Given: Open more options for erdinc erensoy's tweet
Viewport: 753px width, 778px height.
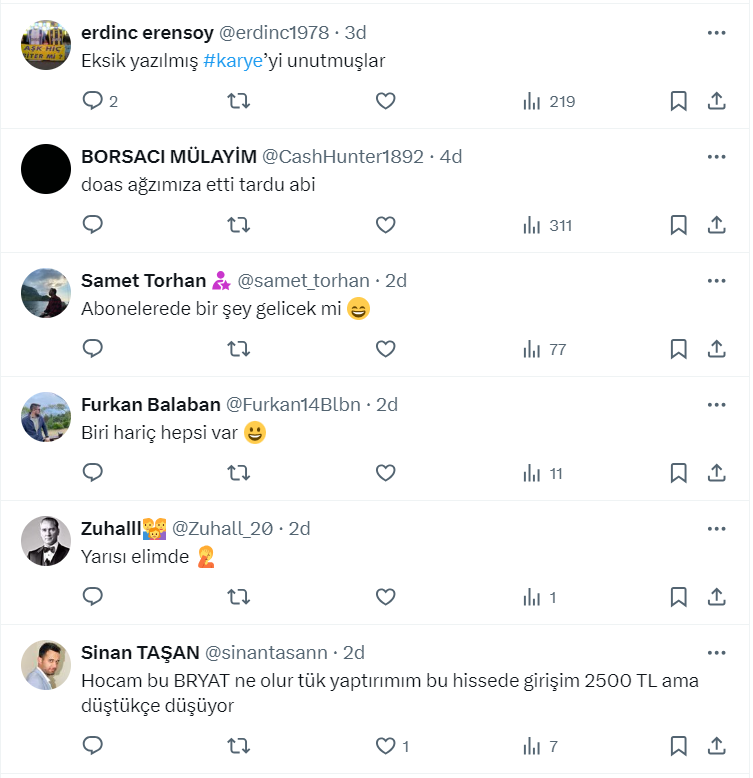Looking at the screenshot, I should click(716, 33).
